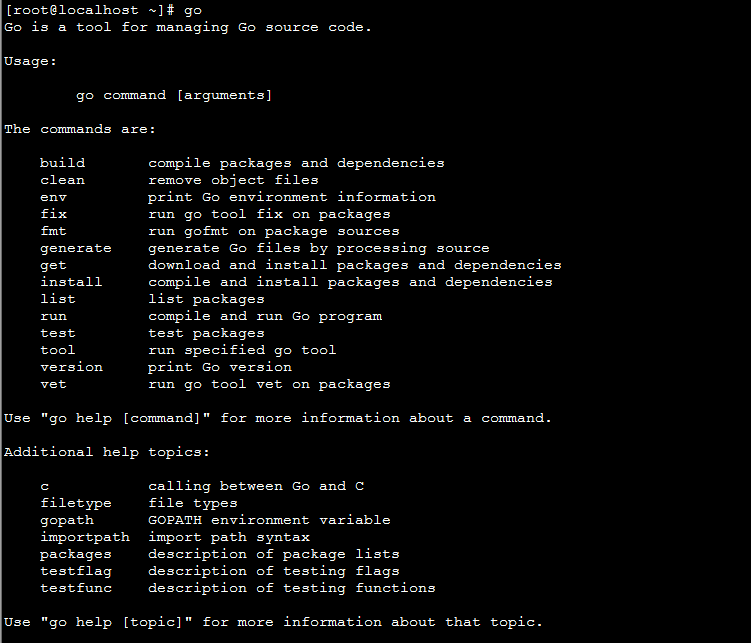Click the 'packages' help topic name
751x643 pixels.
[x=76, y=554]
